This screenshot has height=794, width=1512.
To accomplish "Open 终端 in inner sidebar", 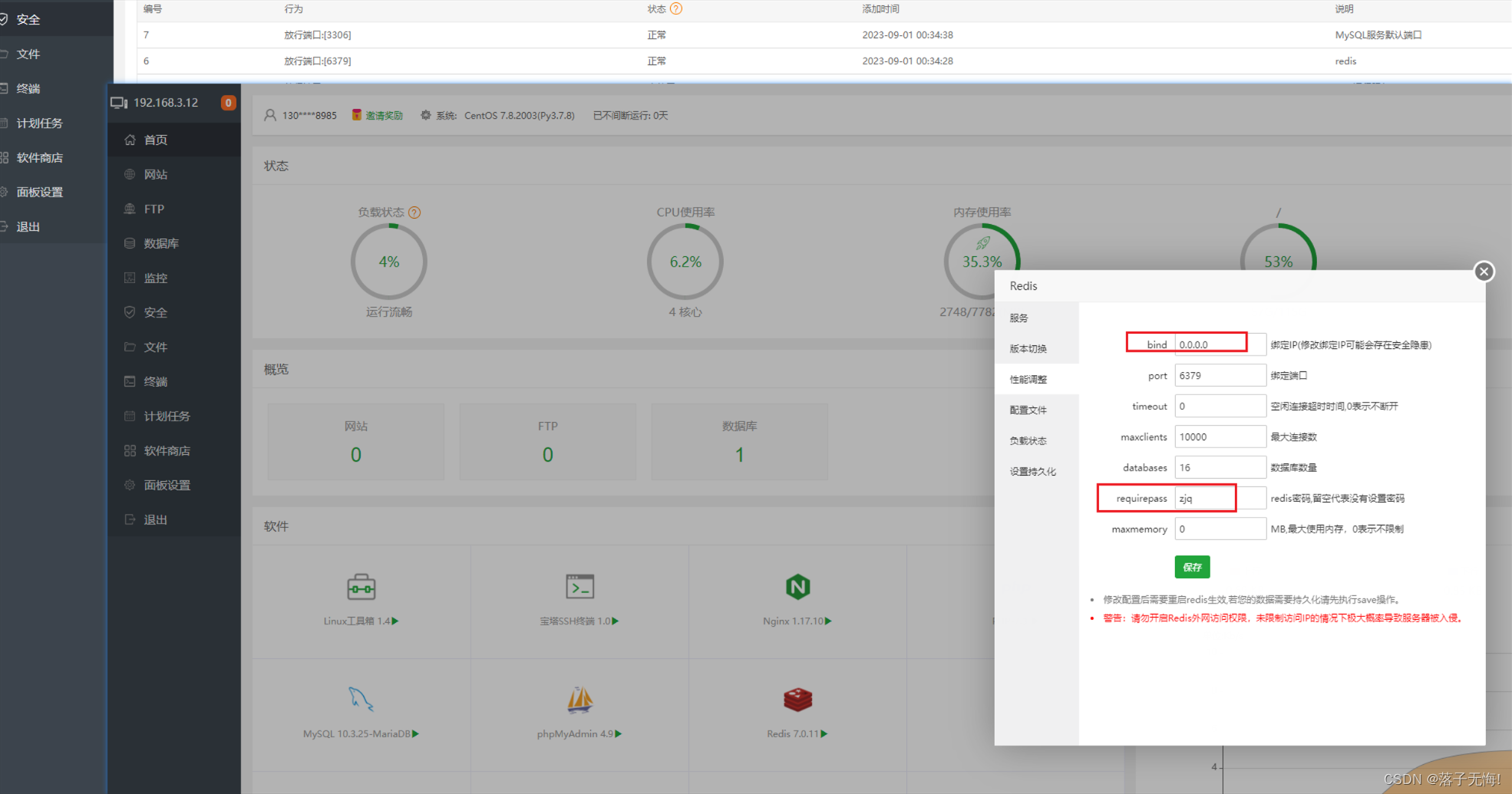I will tap(174, 381).
